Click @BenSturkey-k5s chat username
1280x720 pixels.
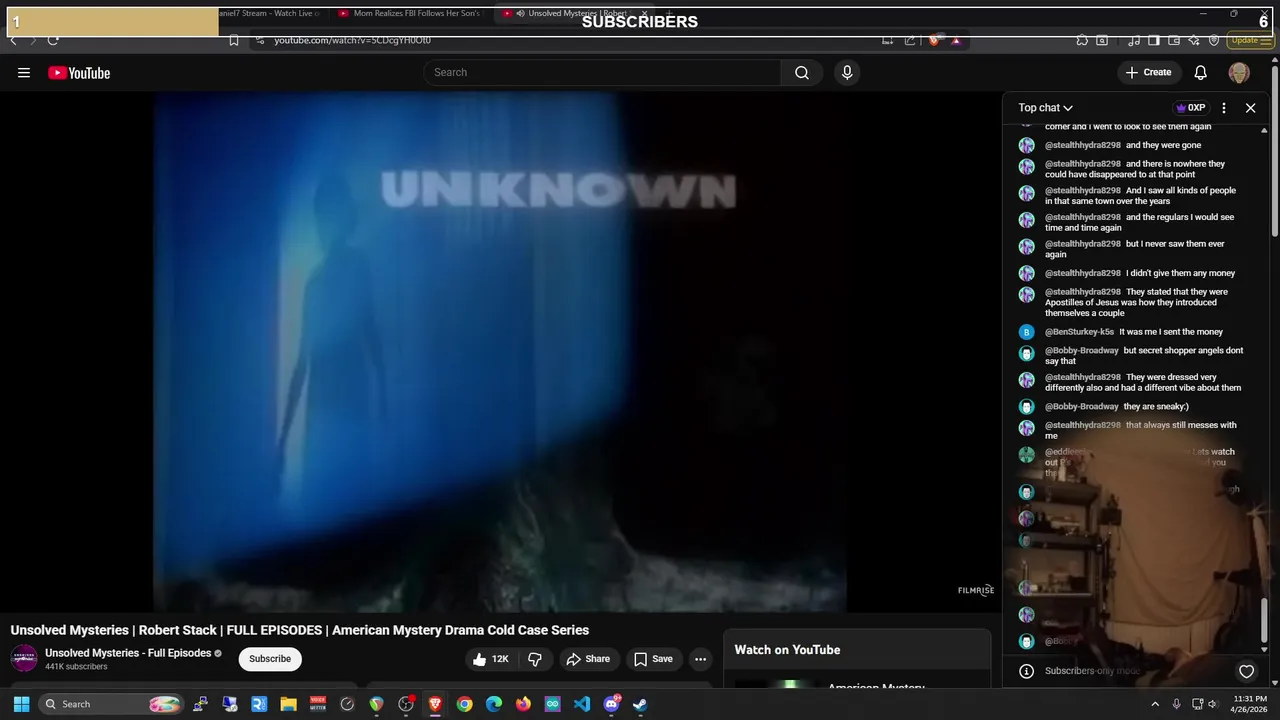(1079, 332)
